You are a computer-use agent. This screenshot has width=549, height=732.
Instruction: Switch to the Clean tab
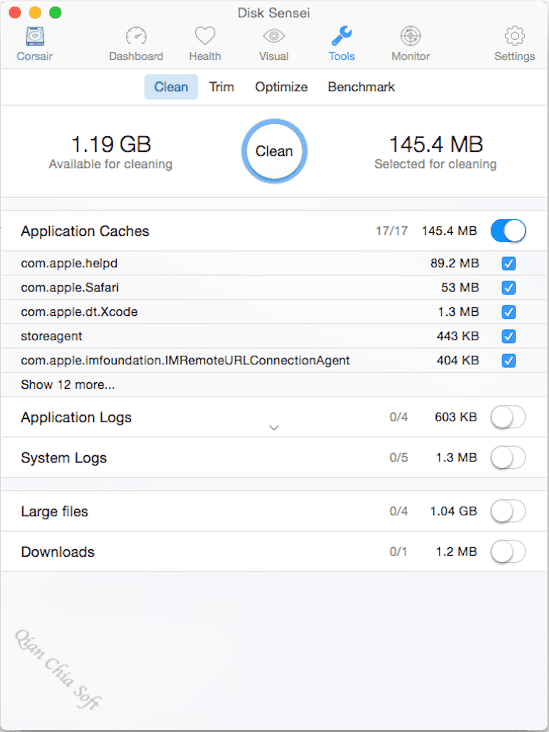click(x=171, y=87)
